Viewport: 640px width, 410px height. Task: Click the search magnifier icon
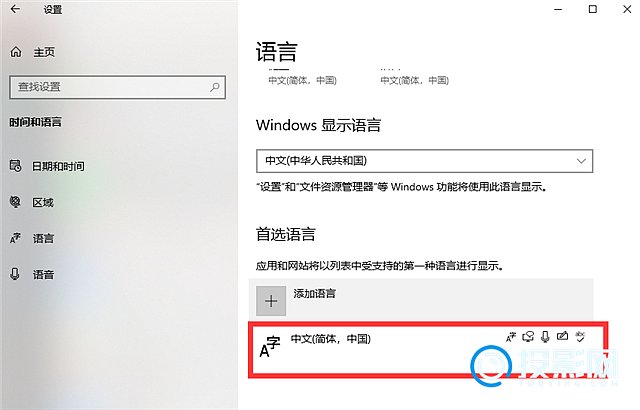coord(215,87)
